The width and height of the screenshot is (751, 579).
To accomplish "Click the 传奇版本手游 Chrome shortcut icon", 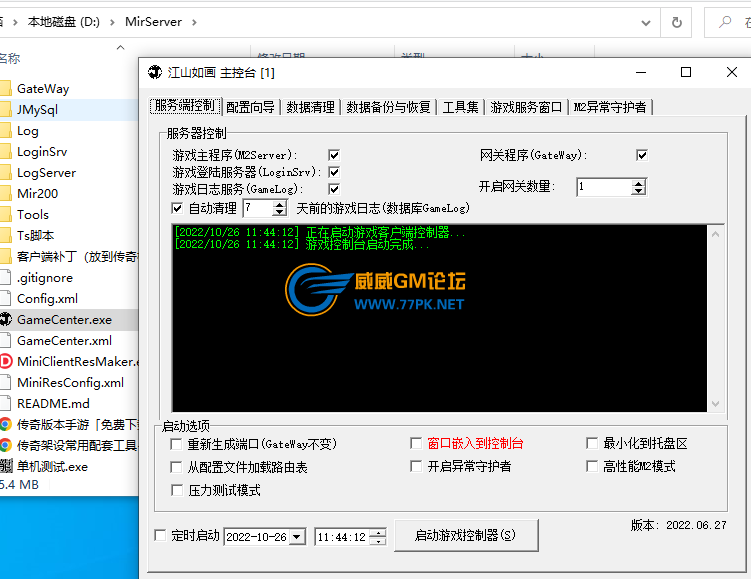I will tap(5, 424).
